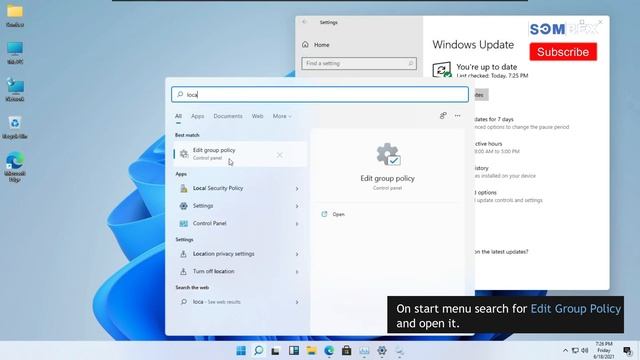Click the red Subscribe button
Image resolution: width=640 pixels, height=360 pixels.
click(x=563, y=52)
